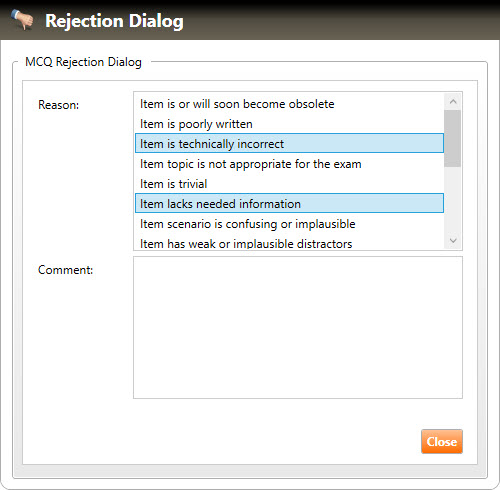The width and height of the screenshot is (500, 490).
Task: Click the Reason list scrollbar thumb
Action: [x=453, y=138]
